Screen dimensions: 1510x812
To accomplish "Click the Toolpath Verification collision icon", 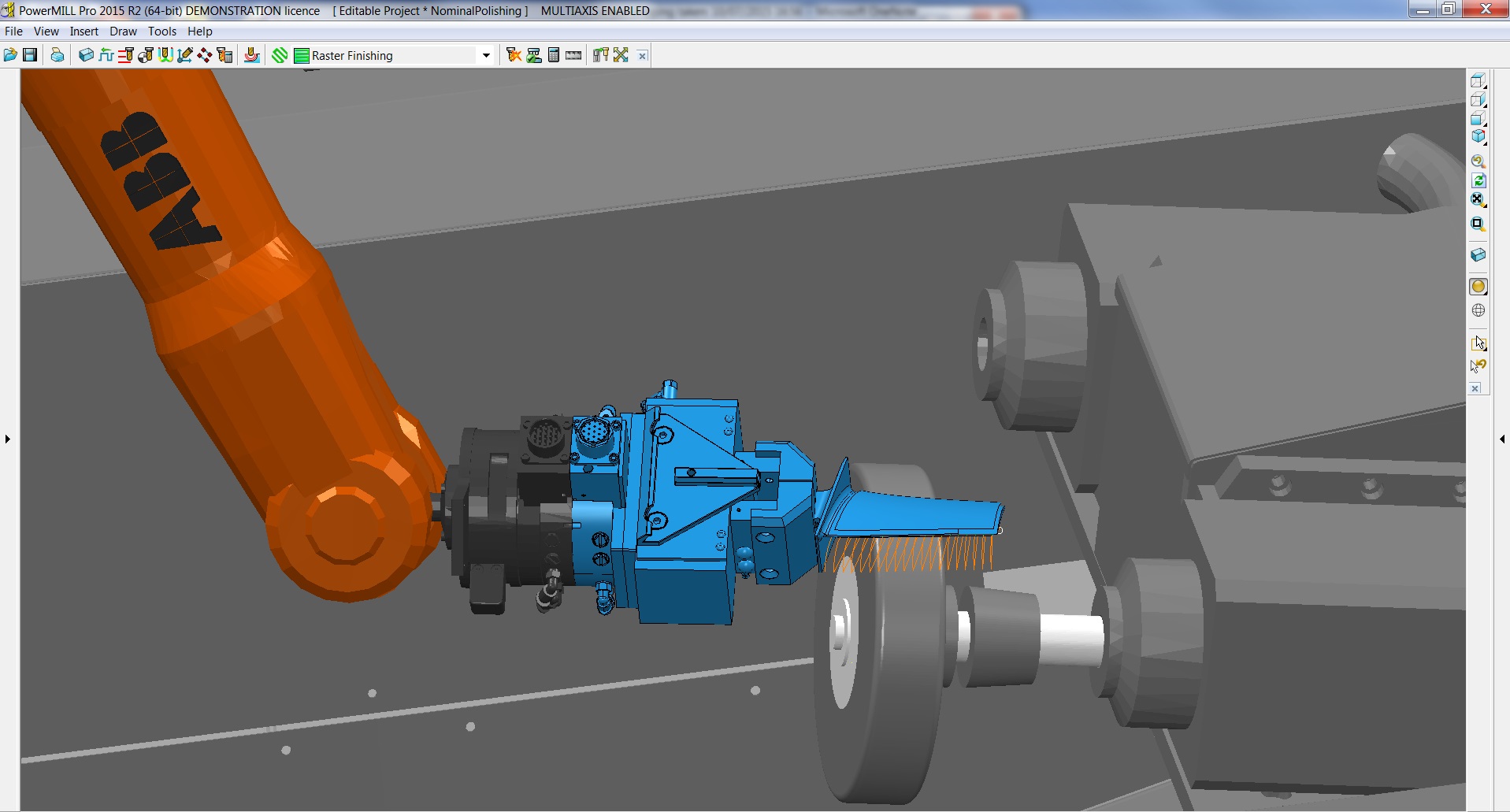I will pyautogui.click(x=514, y=55).
